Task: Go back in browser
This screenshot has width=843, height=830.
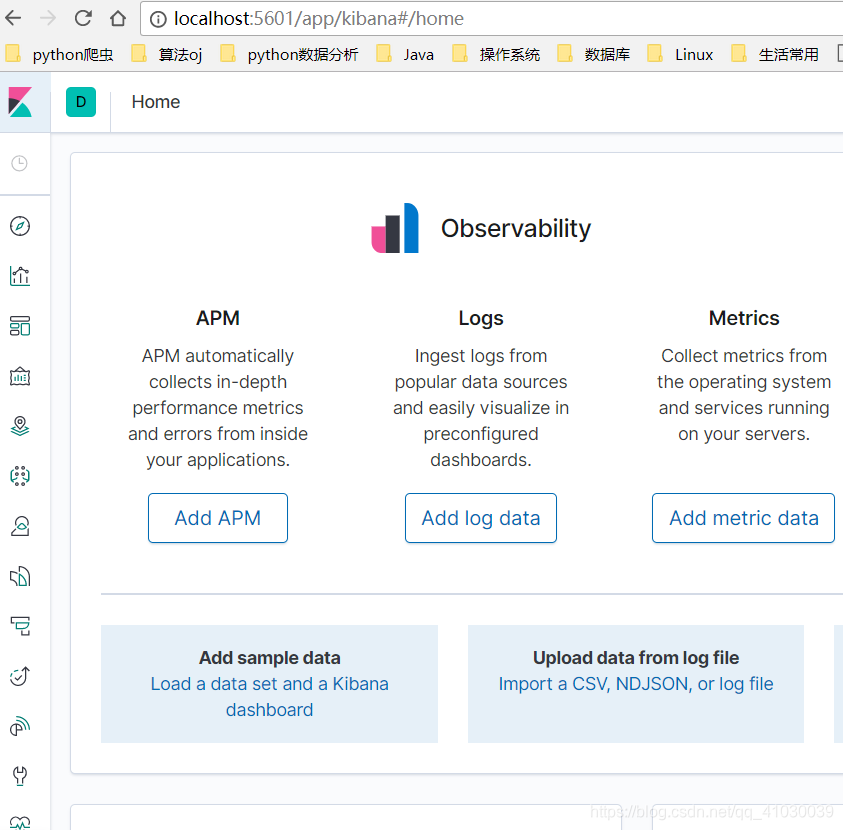Action: [x=13, y=18]
